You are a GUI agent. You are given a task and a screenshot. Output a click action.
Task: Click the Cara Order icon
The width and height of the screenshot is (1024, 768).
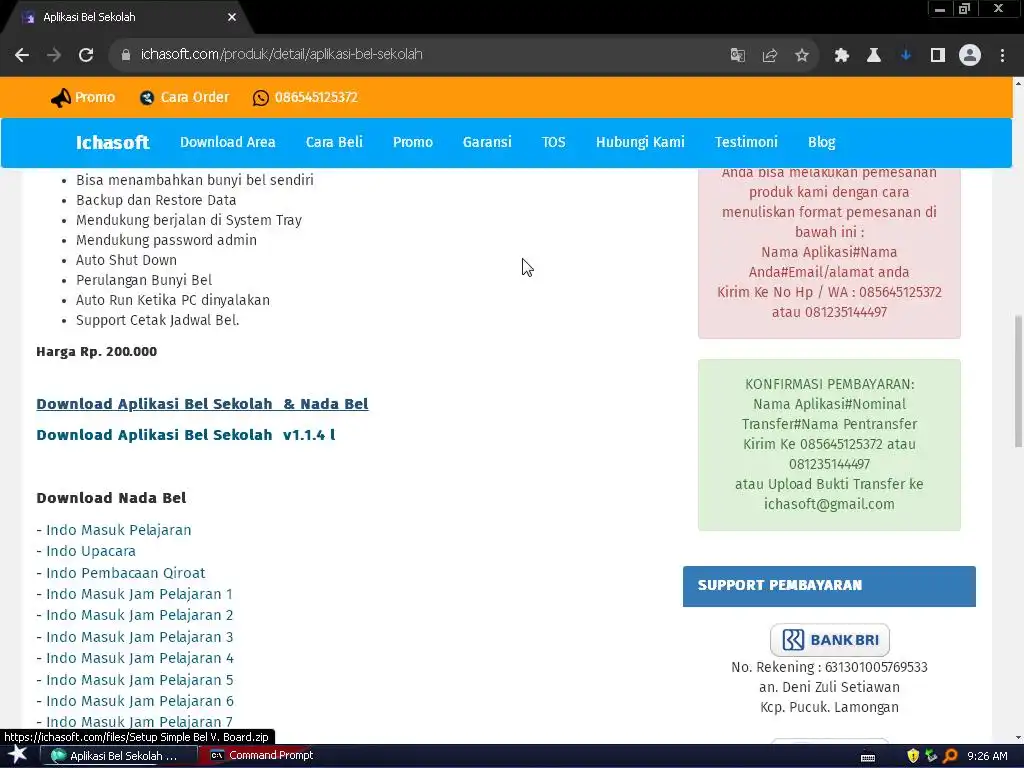point(147,97)
